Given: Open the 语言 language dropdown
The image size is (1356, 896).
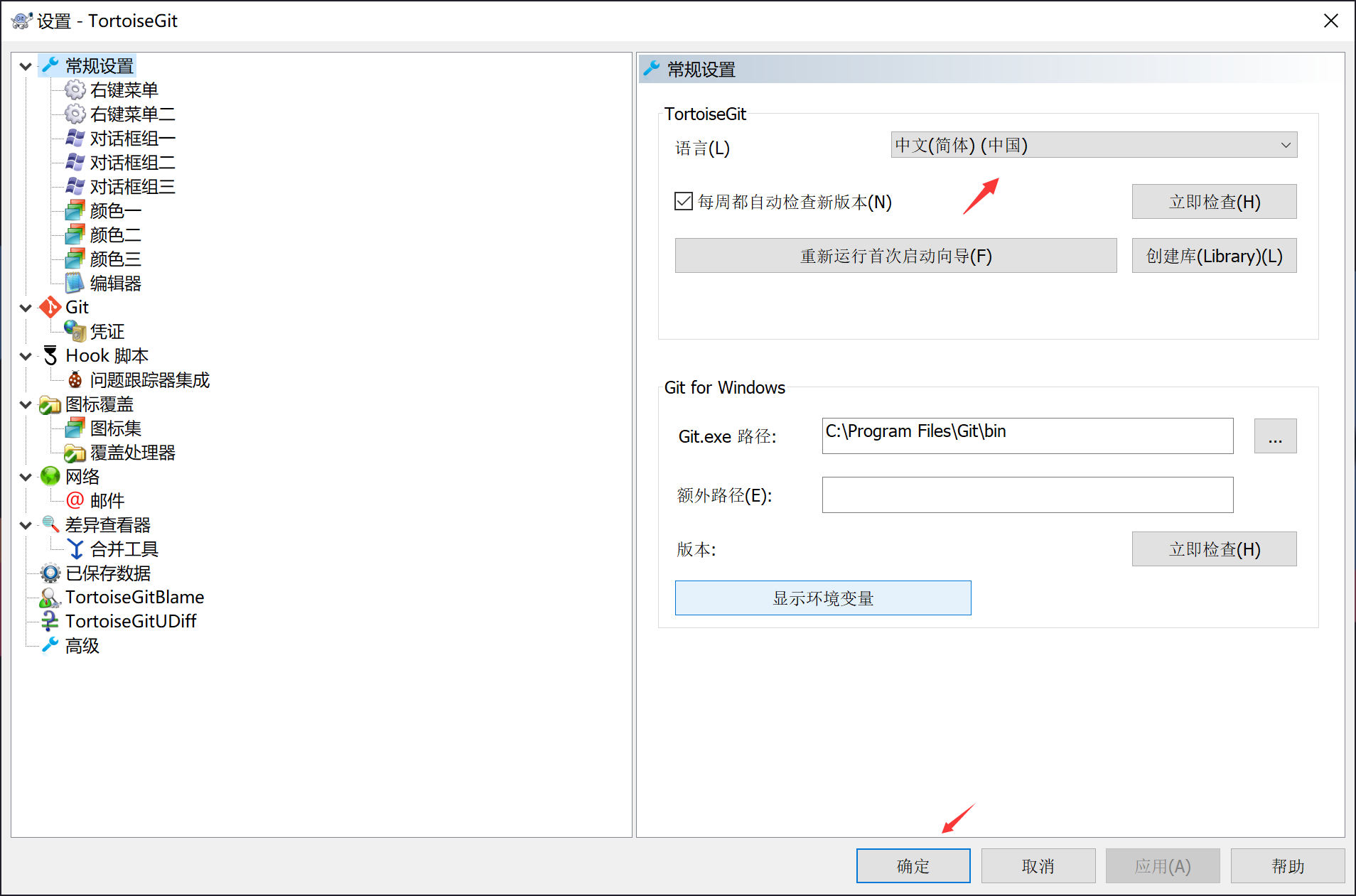Looking at the screenshot, I should click(1094, 145).
